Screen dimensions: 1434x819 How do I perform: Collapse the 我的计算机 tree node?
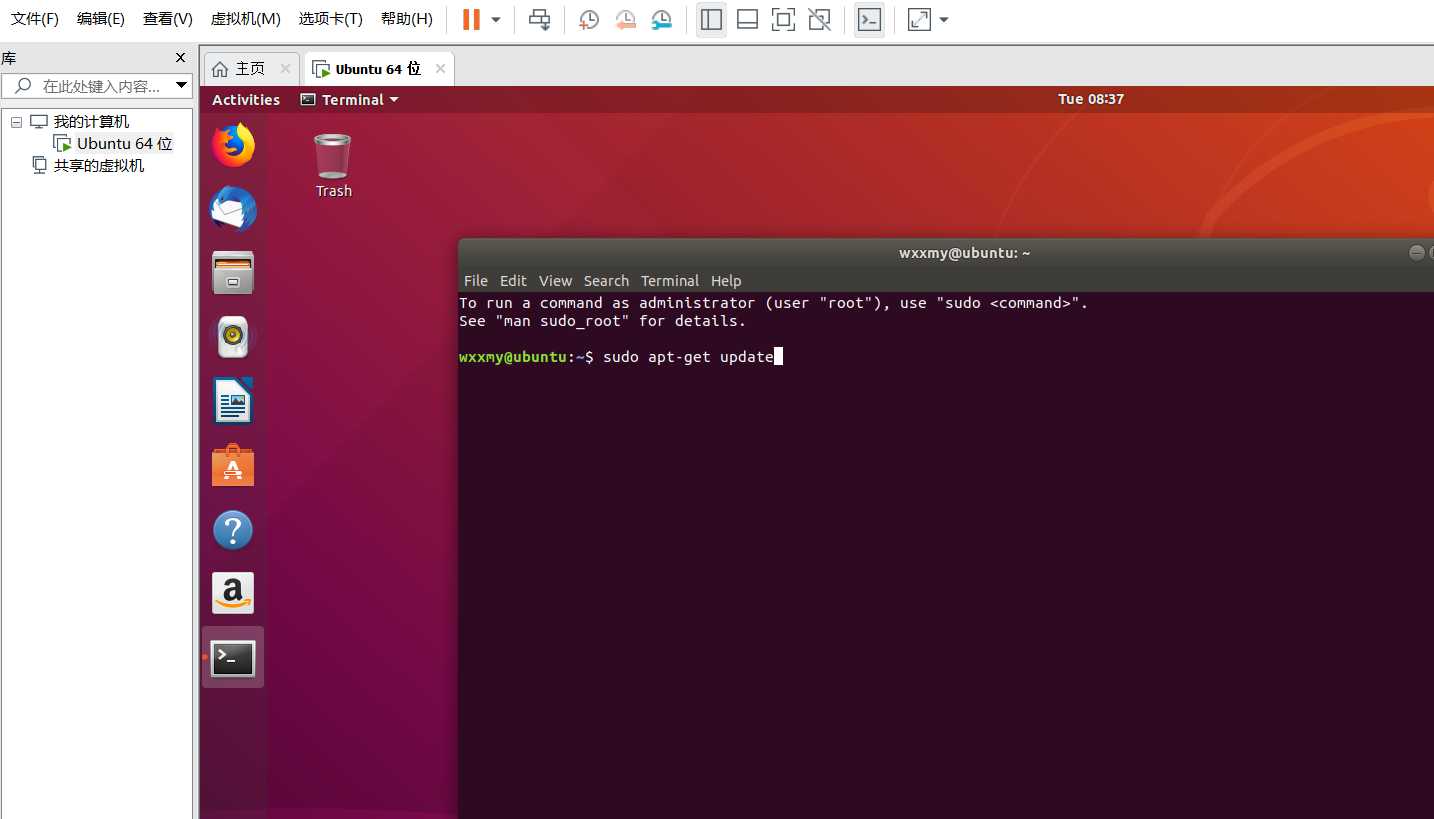[x=16, y=122]
